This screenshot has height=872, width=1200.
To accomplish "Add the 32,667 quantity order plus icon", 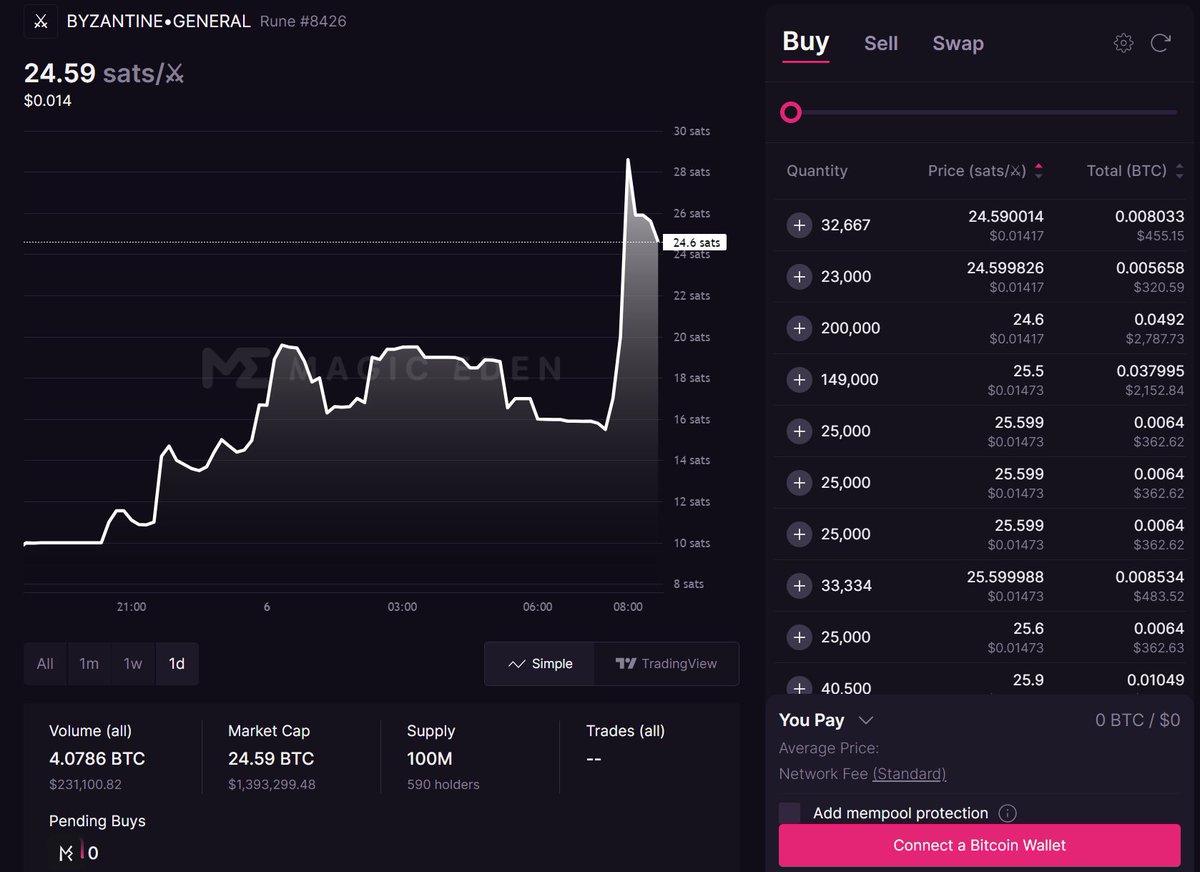I will (x=799, y=225).
